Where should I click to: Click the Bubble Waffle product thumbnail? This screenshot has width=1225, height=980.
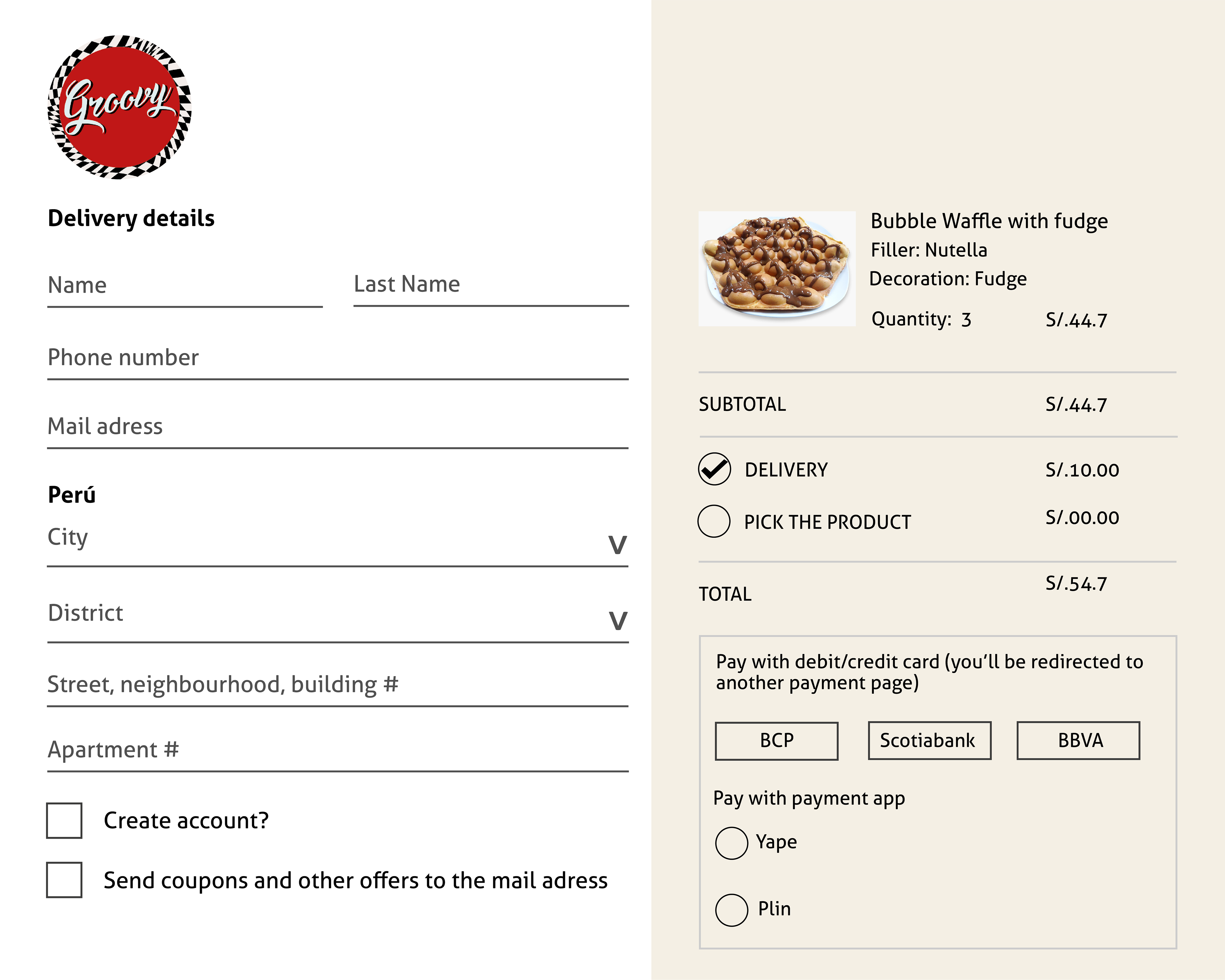[776, 269]
